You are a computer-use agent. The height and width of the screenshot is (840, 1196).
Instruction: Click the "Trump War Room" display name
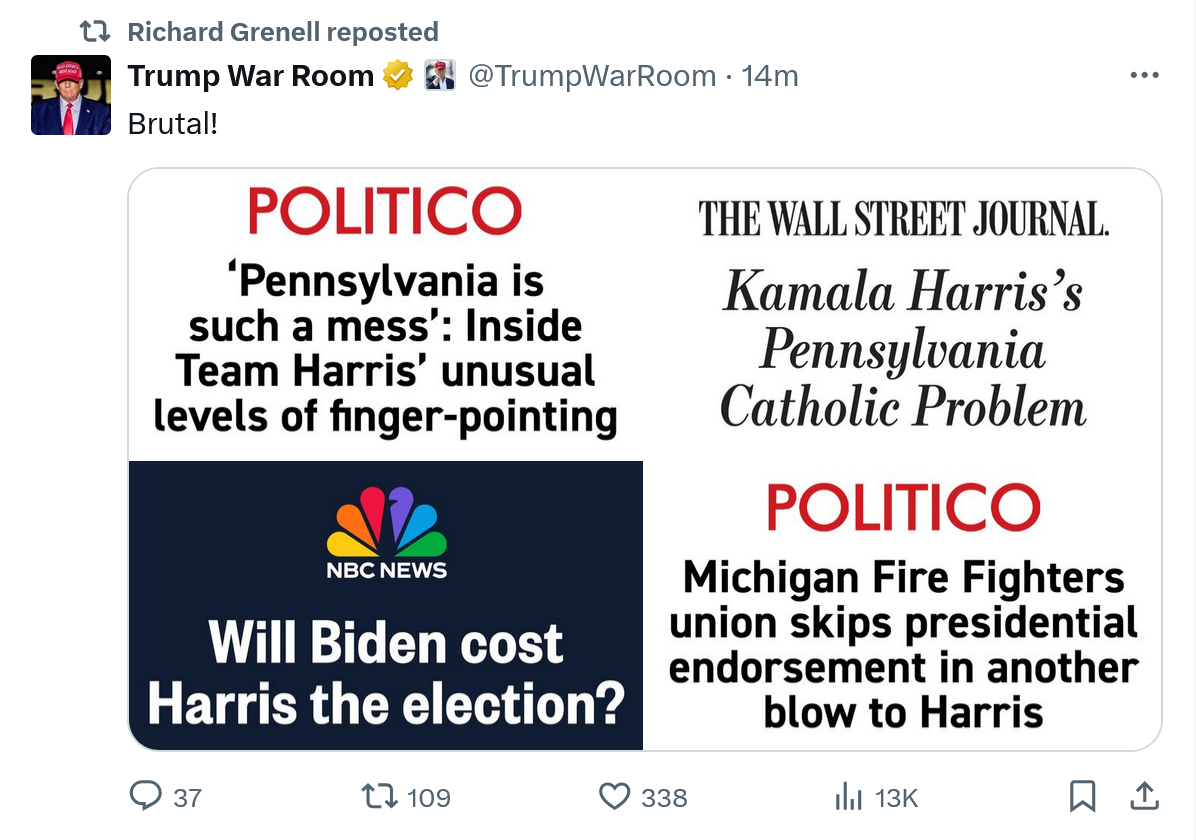click(x=250, y=76)
